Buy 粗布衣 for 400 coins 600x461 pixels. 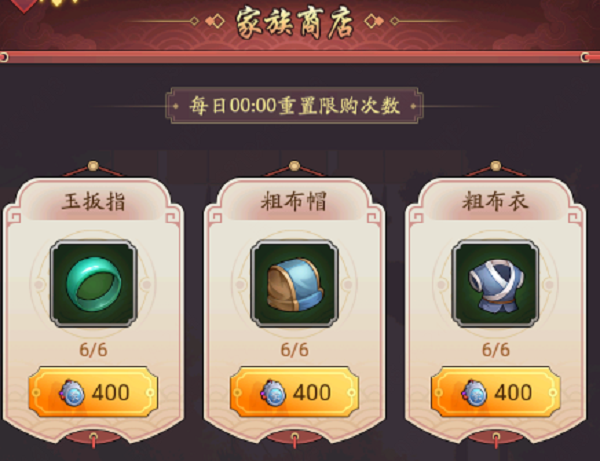(x=496, y=392)
